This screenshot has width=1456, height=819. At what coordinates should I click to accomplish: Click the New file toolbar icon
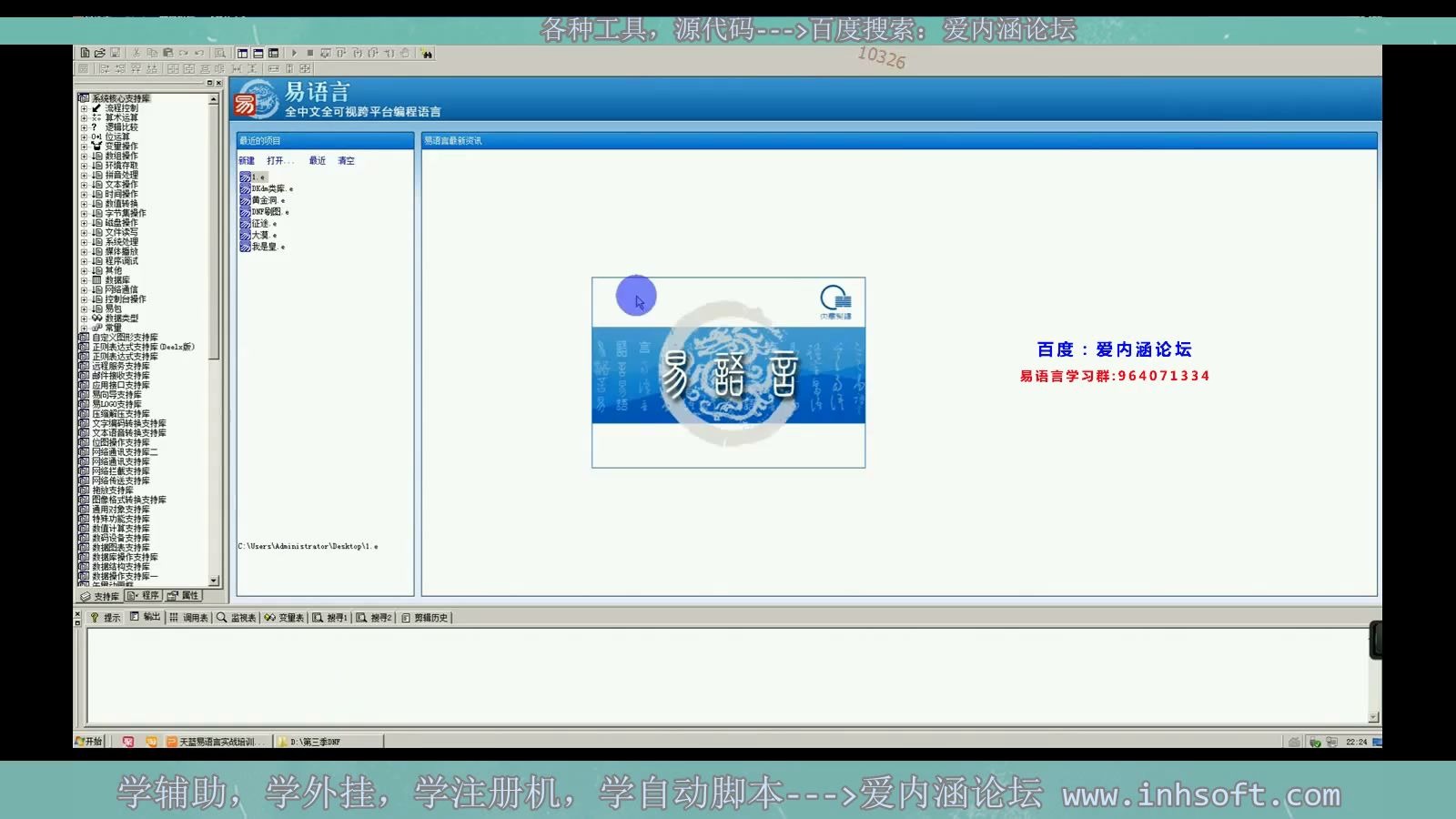click(85, 54)
